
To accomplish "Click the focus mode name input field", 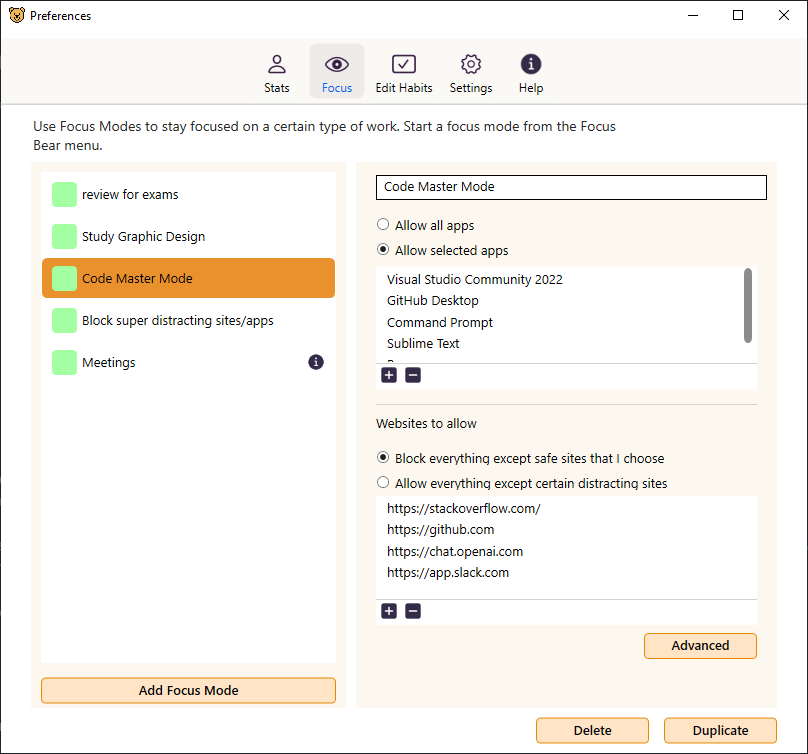I will pos(571,187).
